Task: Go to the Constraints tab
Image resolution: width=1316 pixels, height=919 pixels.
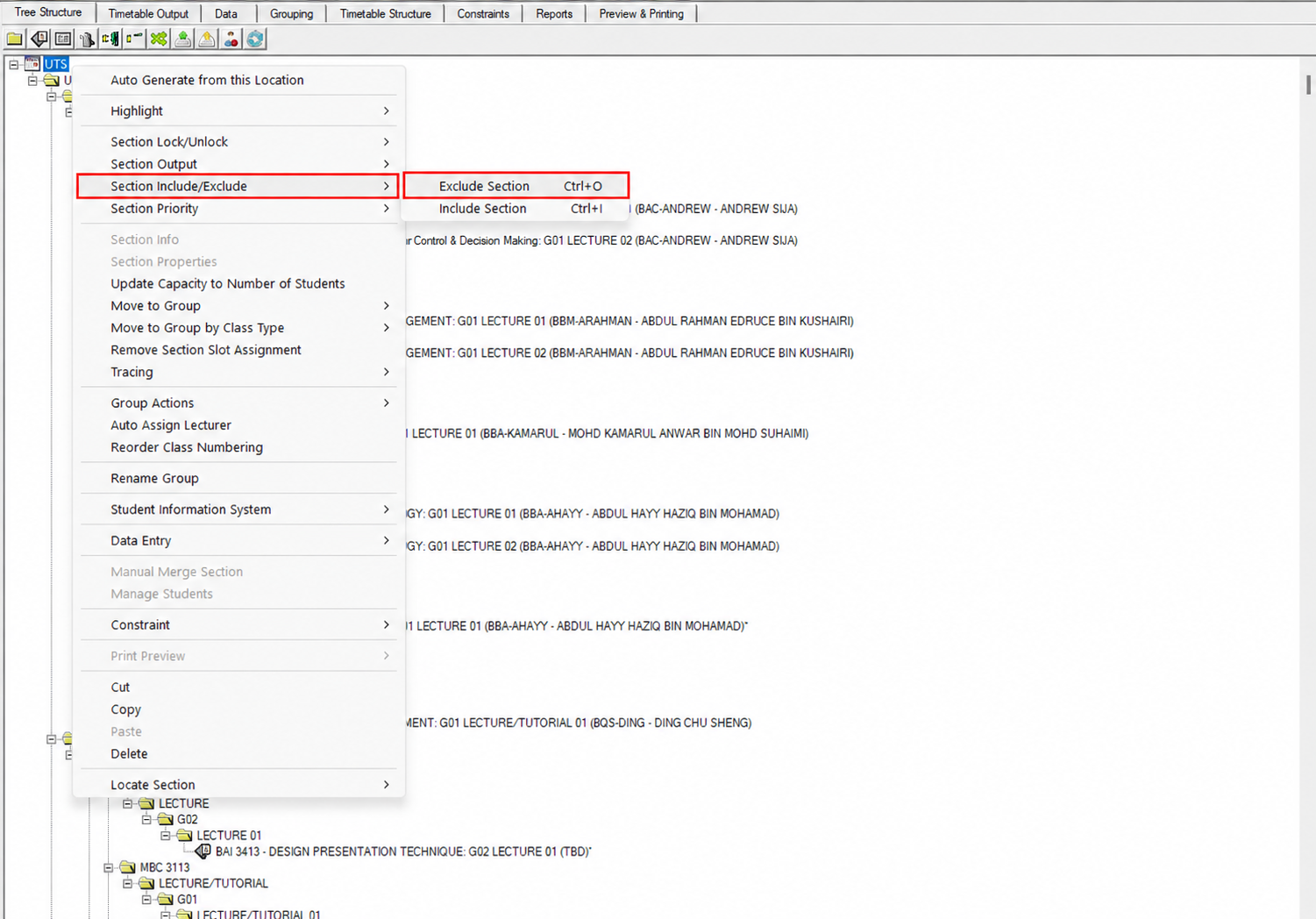Action: (x=483, y=14)
